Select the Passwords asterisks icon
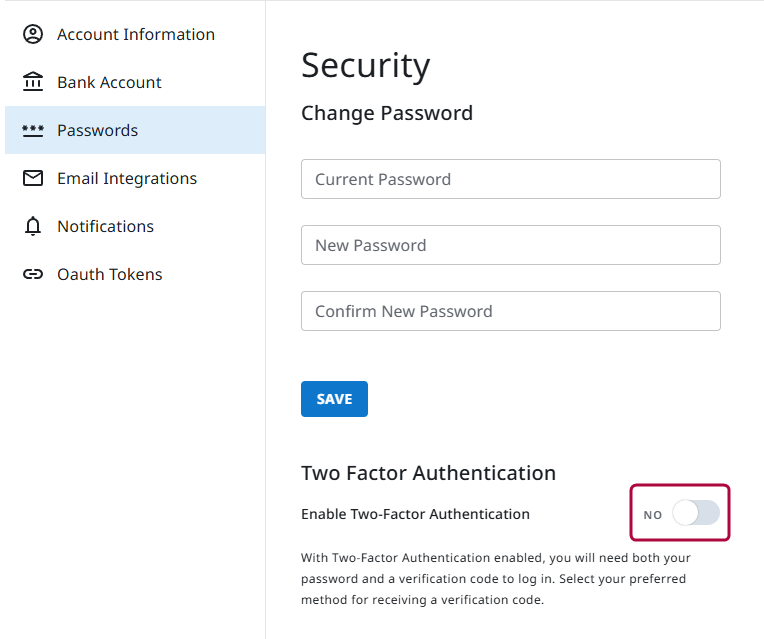The height and width of the screenshot is (639, 764). (33, 131)
